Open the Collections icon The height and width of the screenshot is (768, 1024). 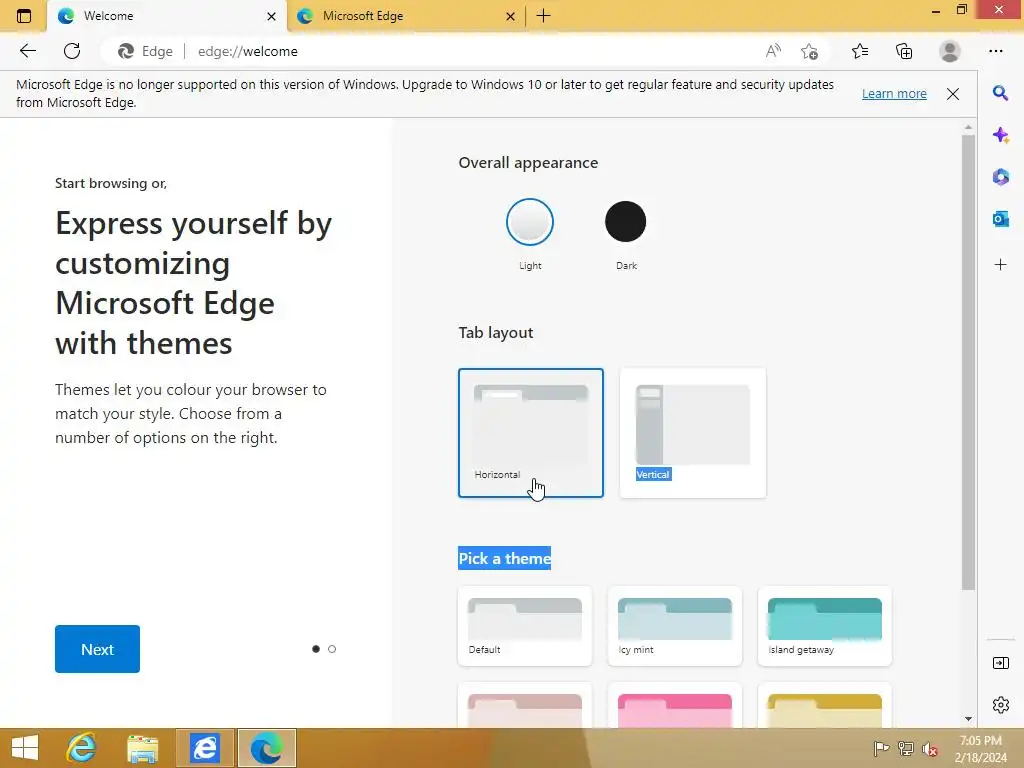pyautogui.click(x=904, y=51)
